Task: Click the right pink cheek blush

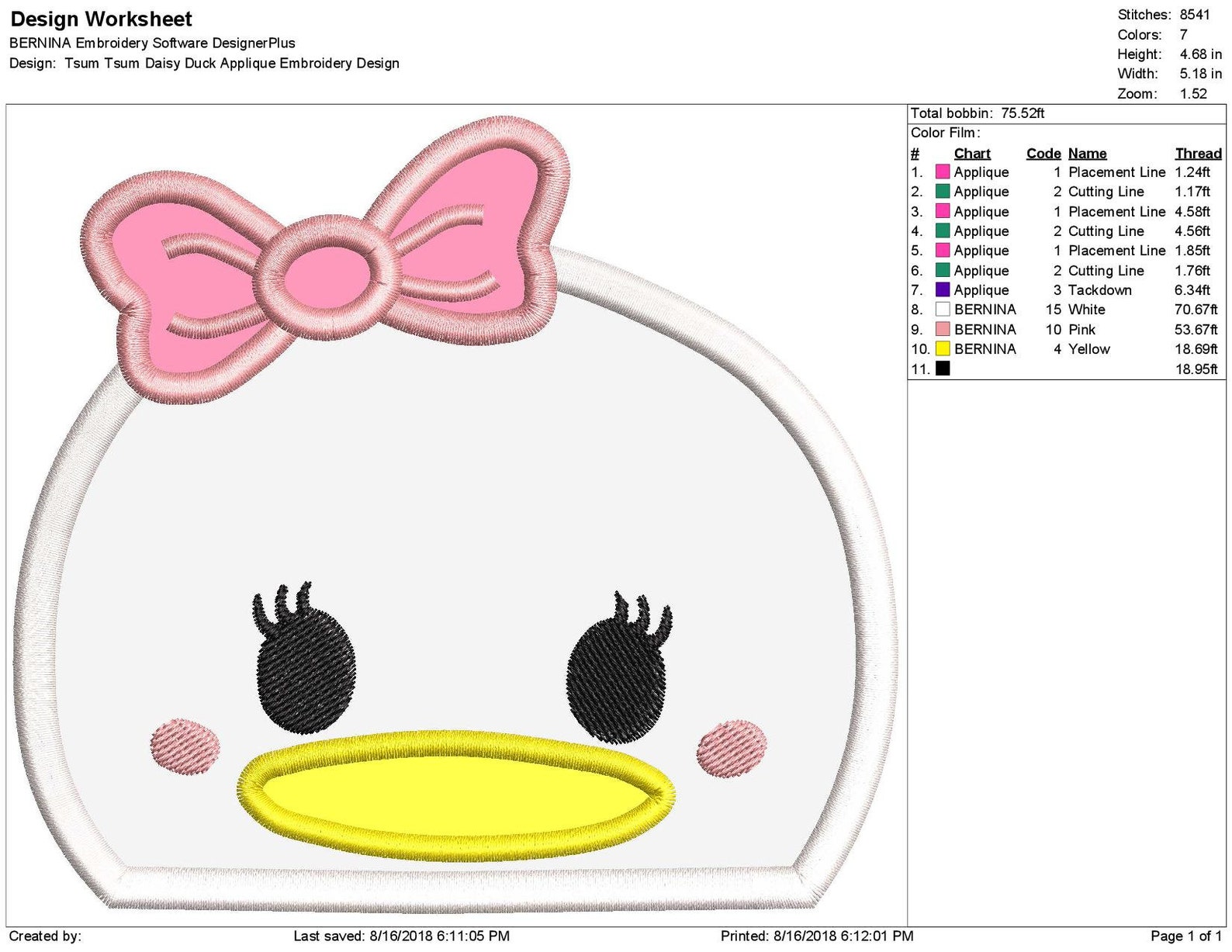Action: [x=732, y=749]
